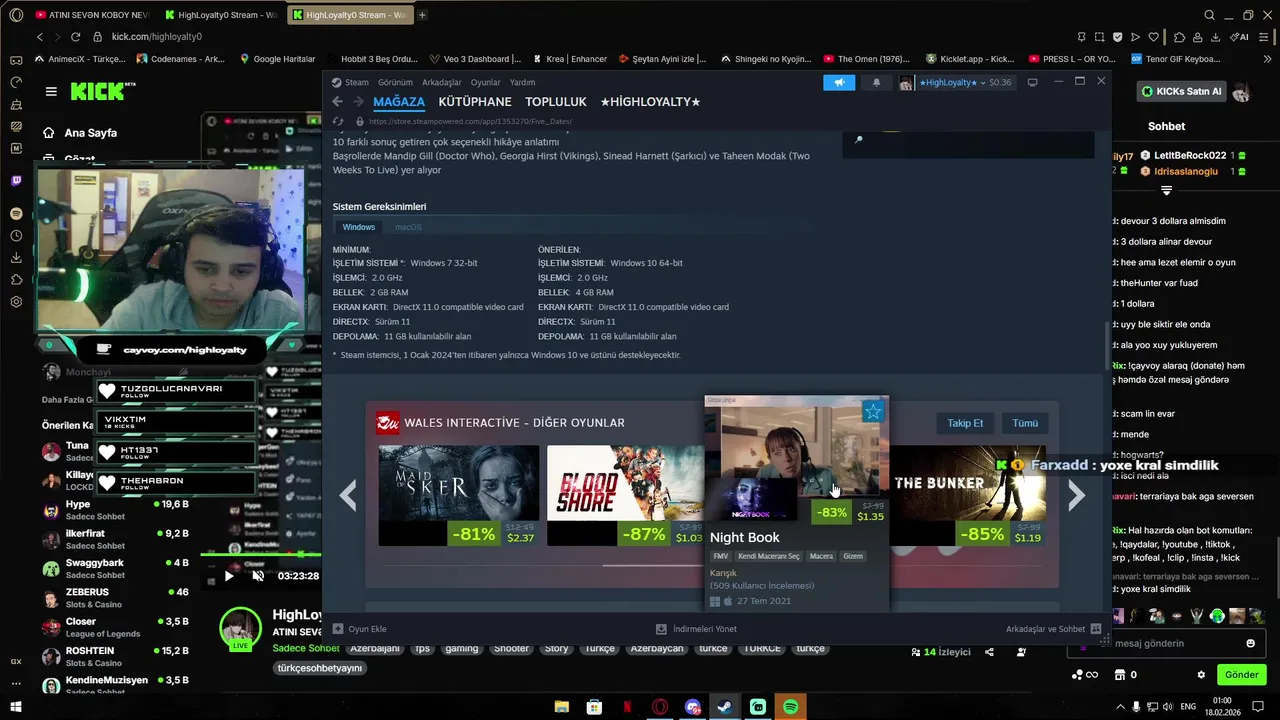Viewport: 1280px width, 720px height.
Task: Open new browser tab with plus
Action: (x=422, y=15)
